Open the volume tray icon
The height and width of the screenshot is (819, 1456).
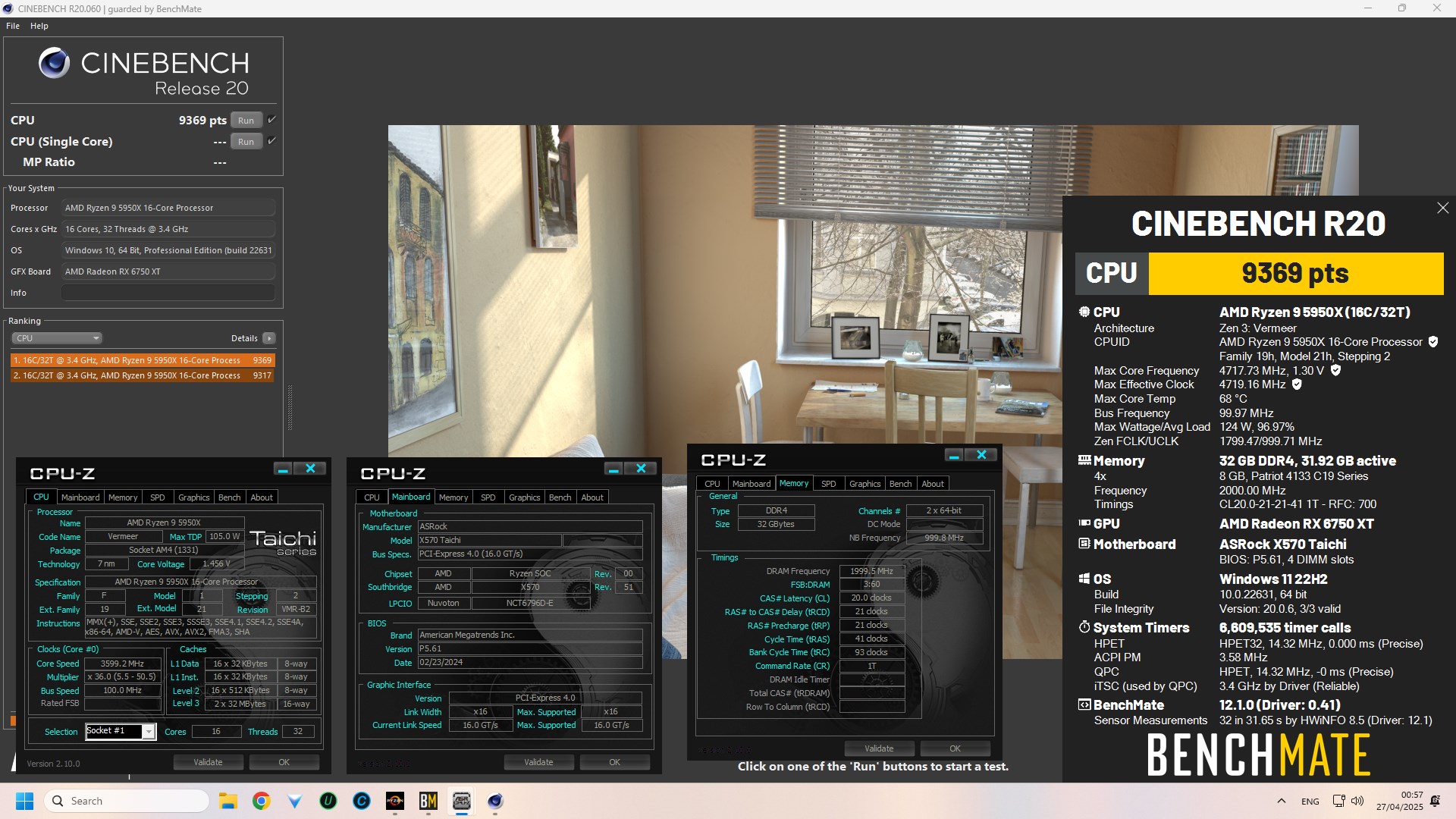(x=1357, y=801)
